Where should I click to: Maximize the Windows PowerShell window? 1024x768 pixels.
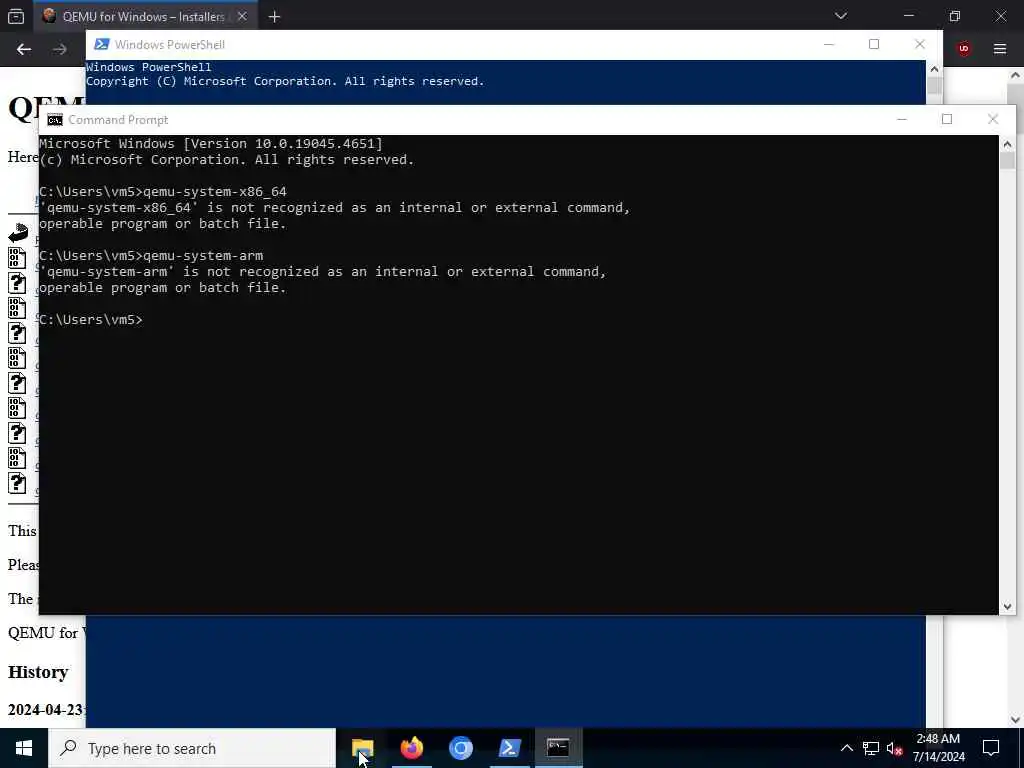click(874, 44)
